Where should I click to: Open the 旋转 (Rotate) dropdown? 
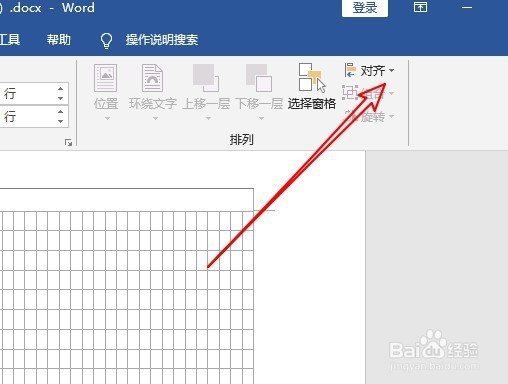click(369, 116)
